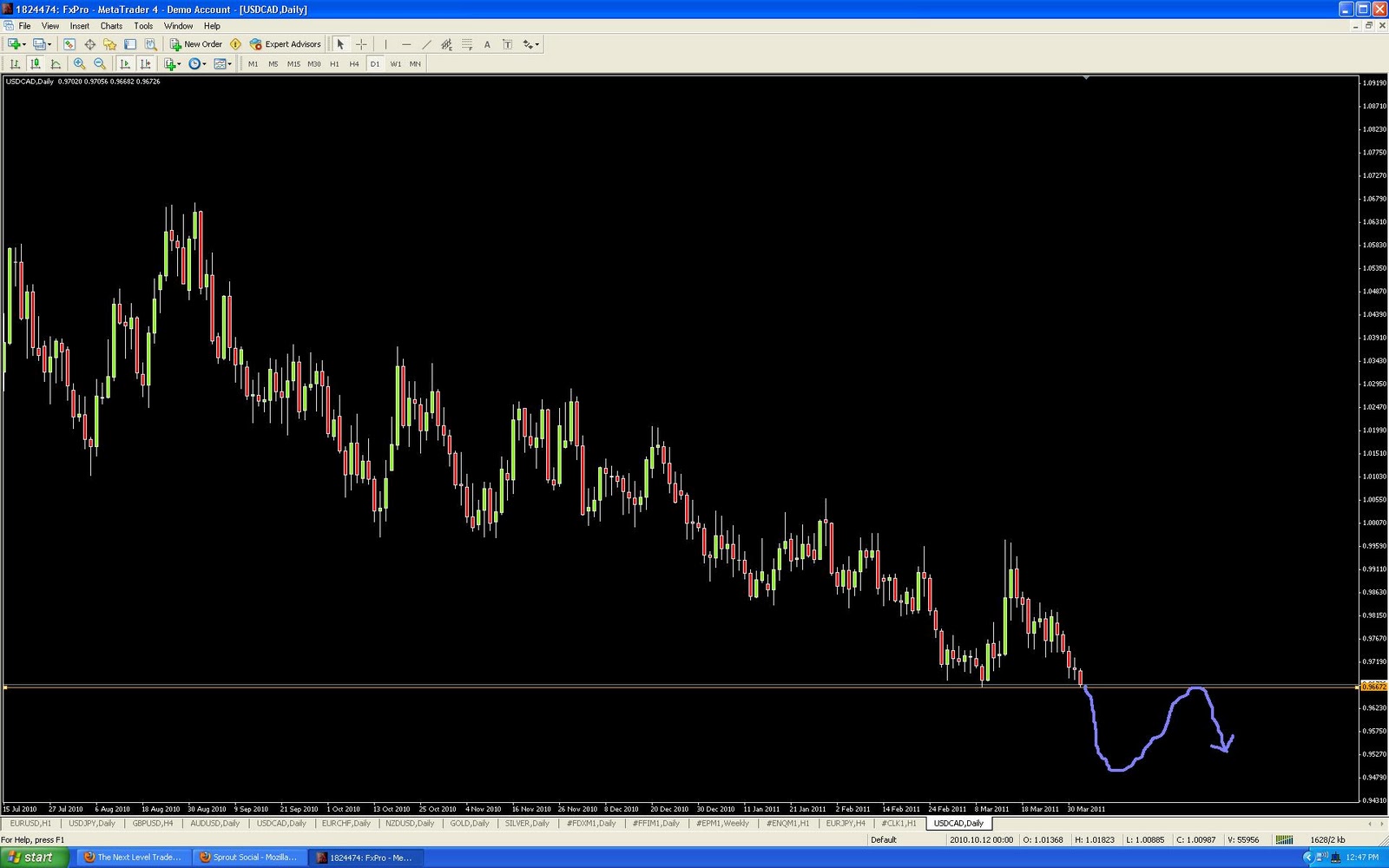Viewport: 1389px width, 868px height.
Task: Click the Periods clock icon
Action: coord(194,63)
